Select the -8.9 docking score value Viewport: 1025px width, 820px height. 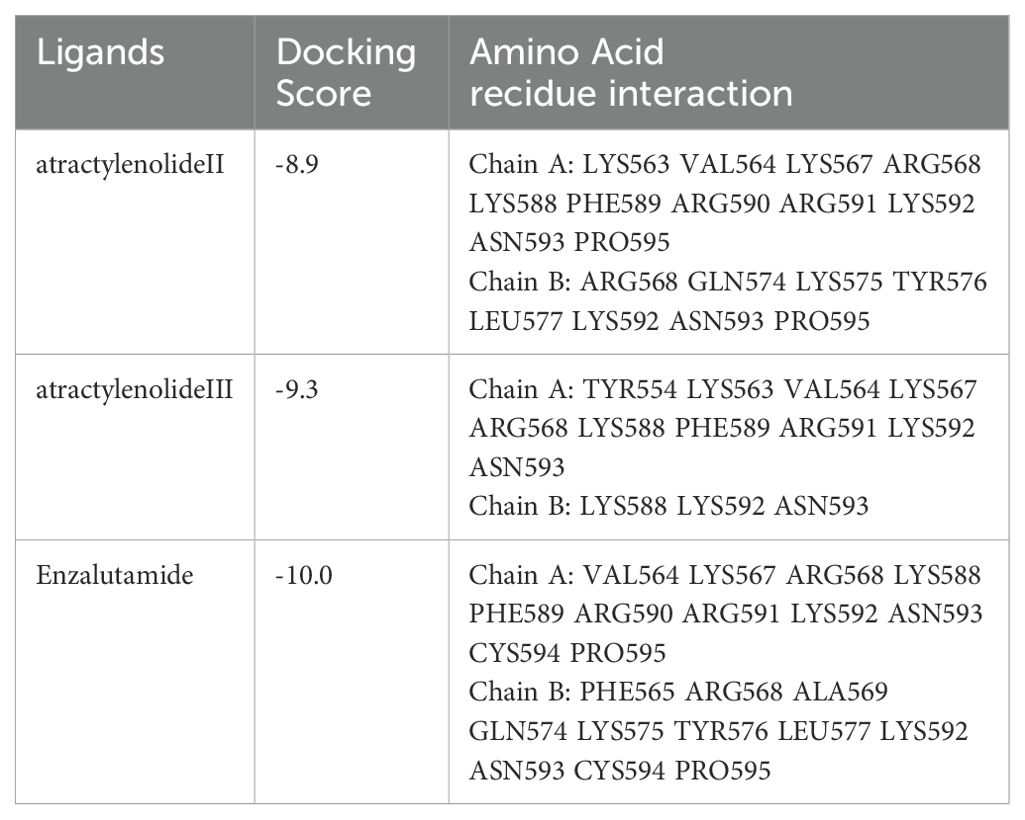click(297, 164)
